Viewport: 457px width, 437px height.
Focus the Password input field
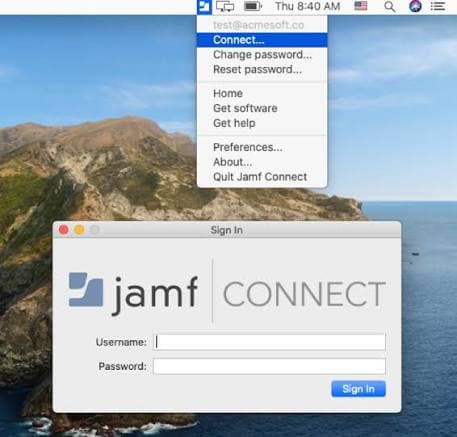pyautogui.click(x=270, y=366)
